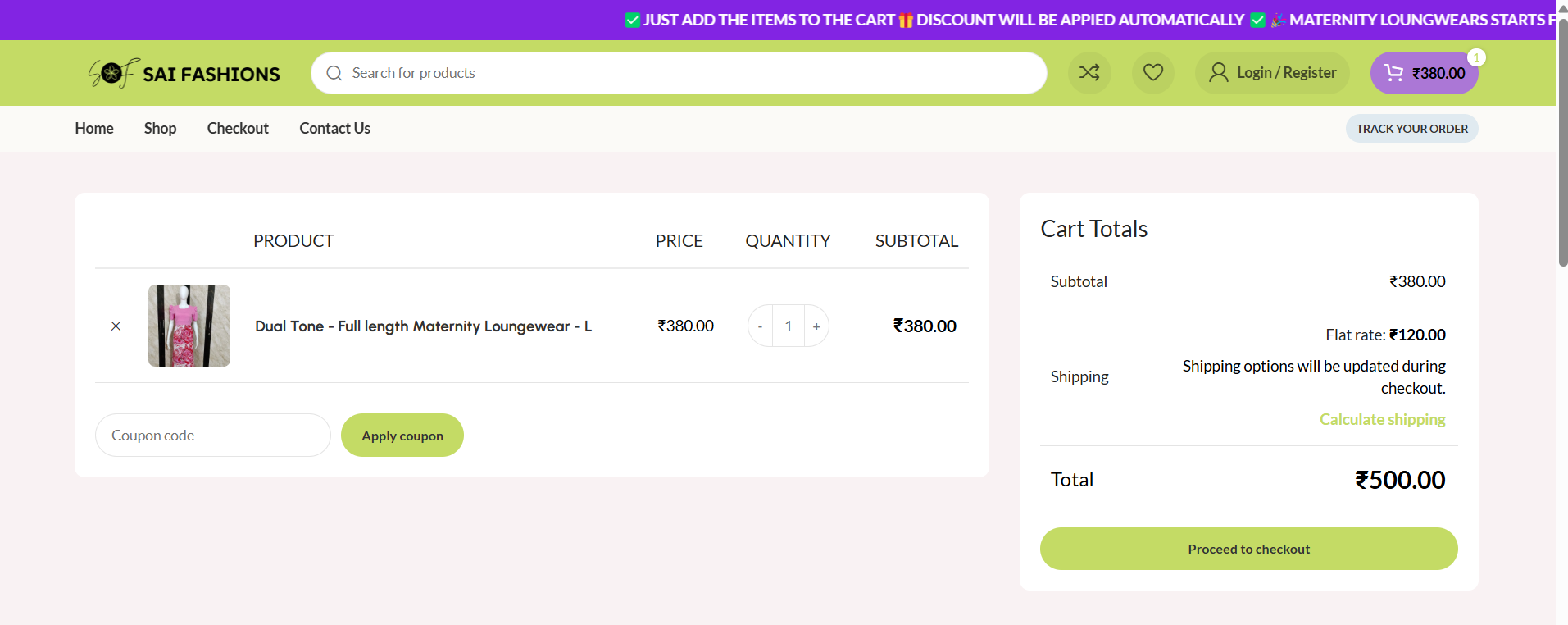Focus the Coupon code field
The image size is (1568, 625).
point(212,436)
